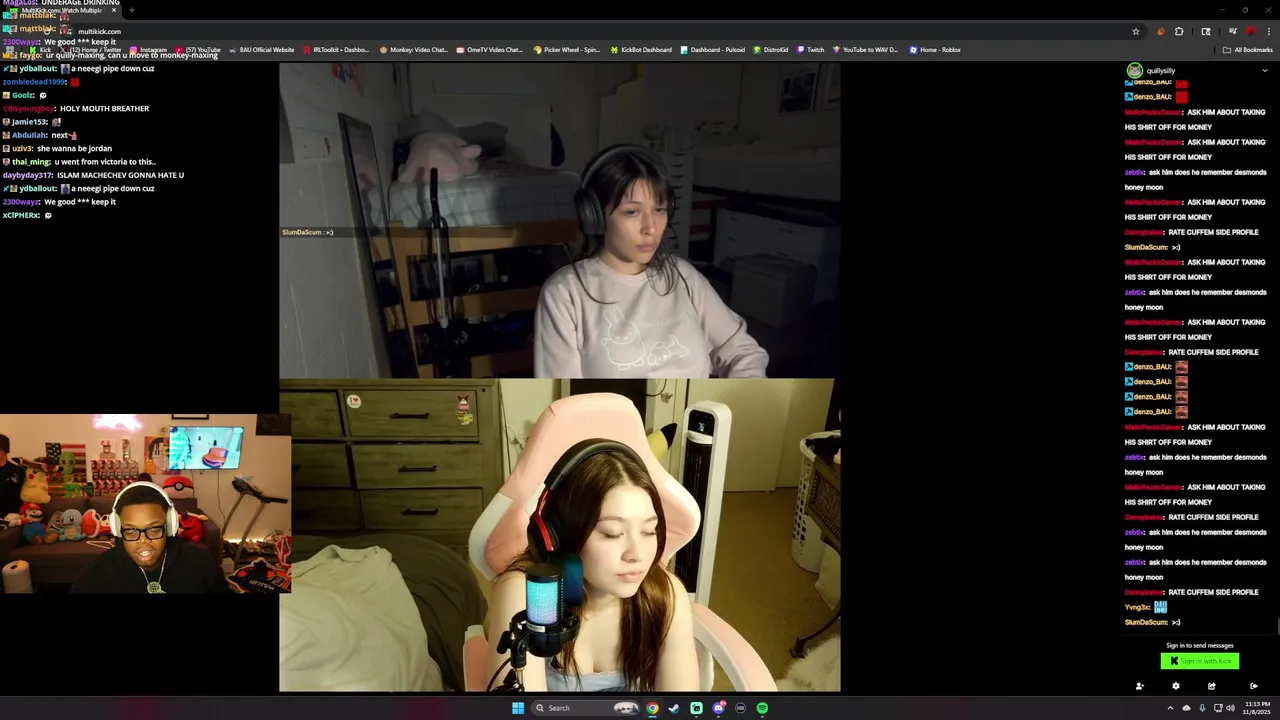This screenshot has height=720, width=1280.
Task: Open the KickBot Dashboard bookmark
Action: coord(641,50)
